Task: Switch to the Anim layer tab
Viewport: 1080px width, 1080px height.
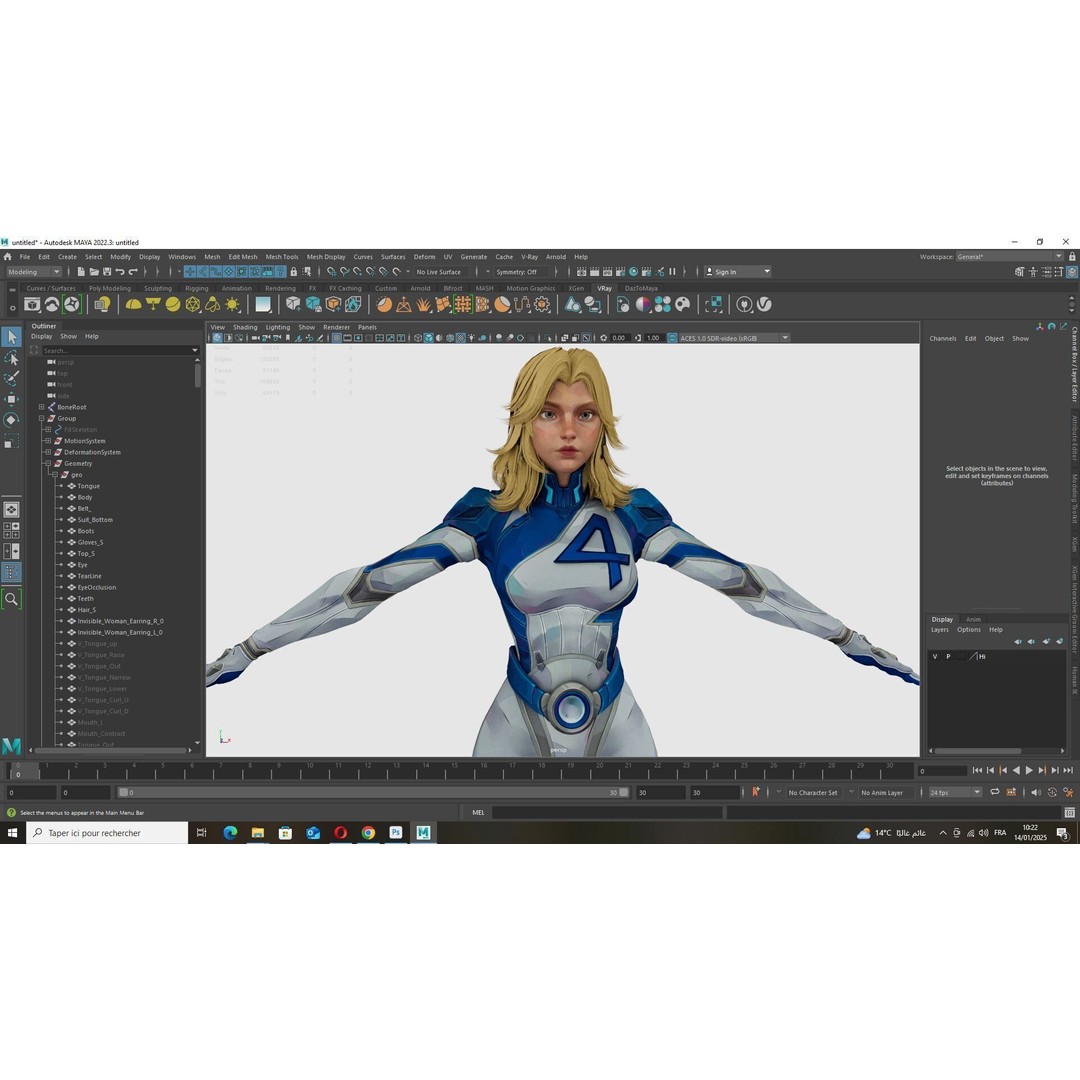Action: pyautogui.click(x=973, y=619)
